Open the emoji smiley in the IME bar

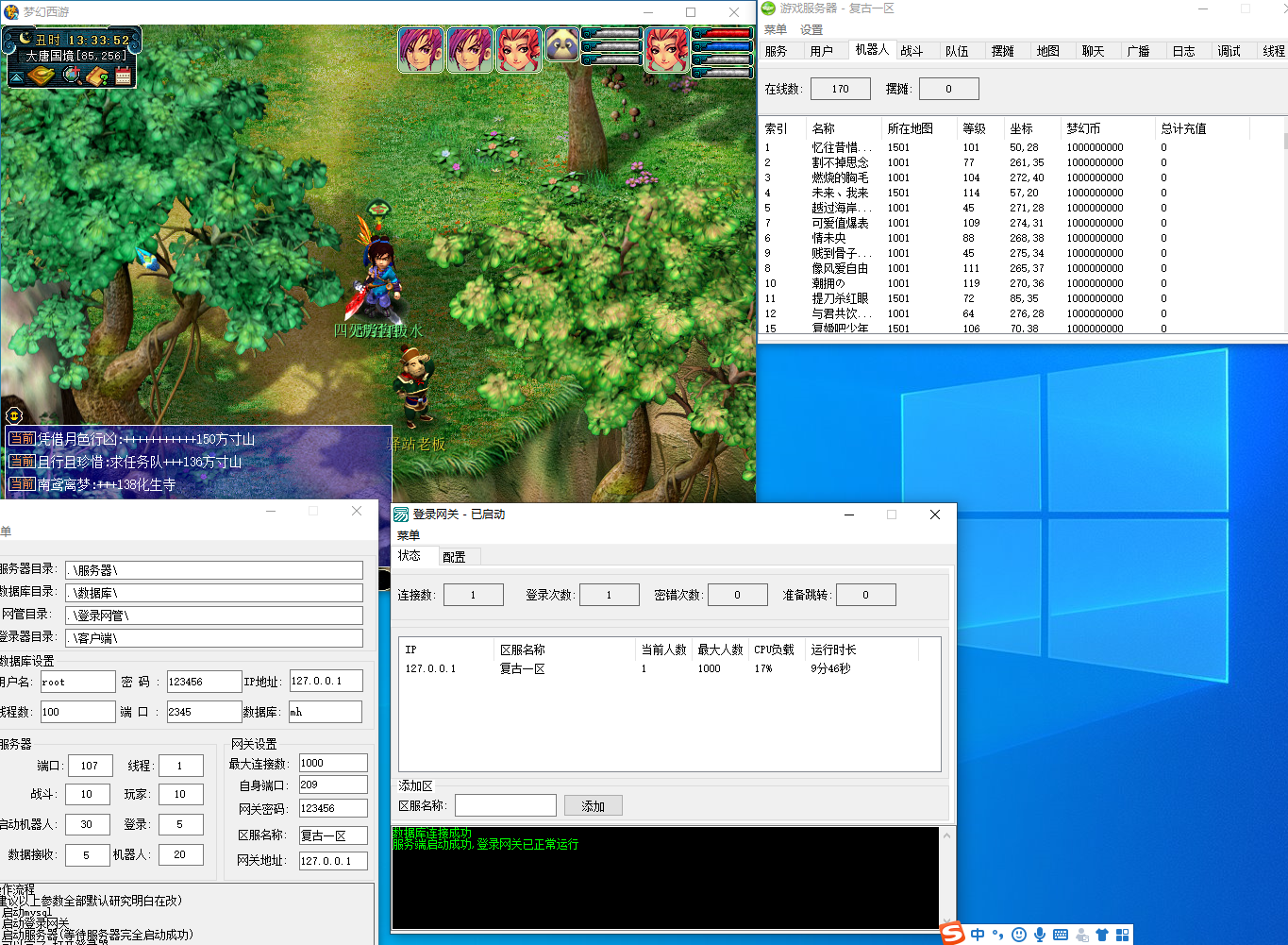[1019, 935]
